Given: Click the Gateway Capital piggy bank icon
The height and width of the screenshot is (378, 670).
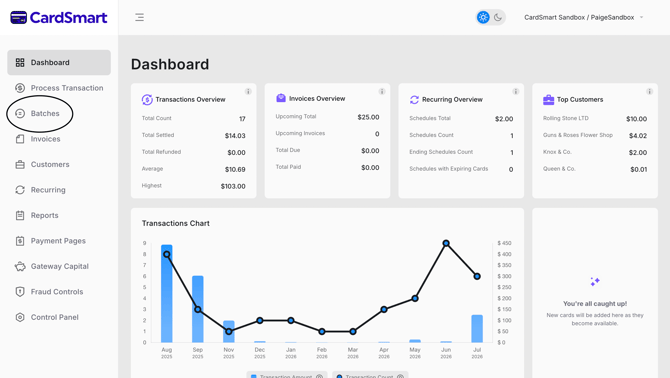Looking at the screenshot, I should (x=20, y=267).
